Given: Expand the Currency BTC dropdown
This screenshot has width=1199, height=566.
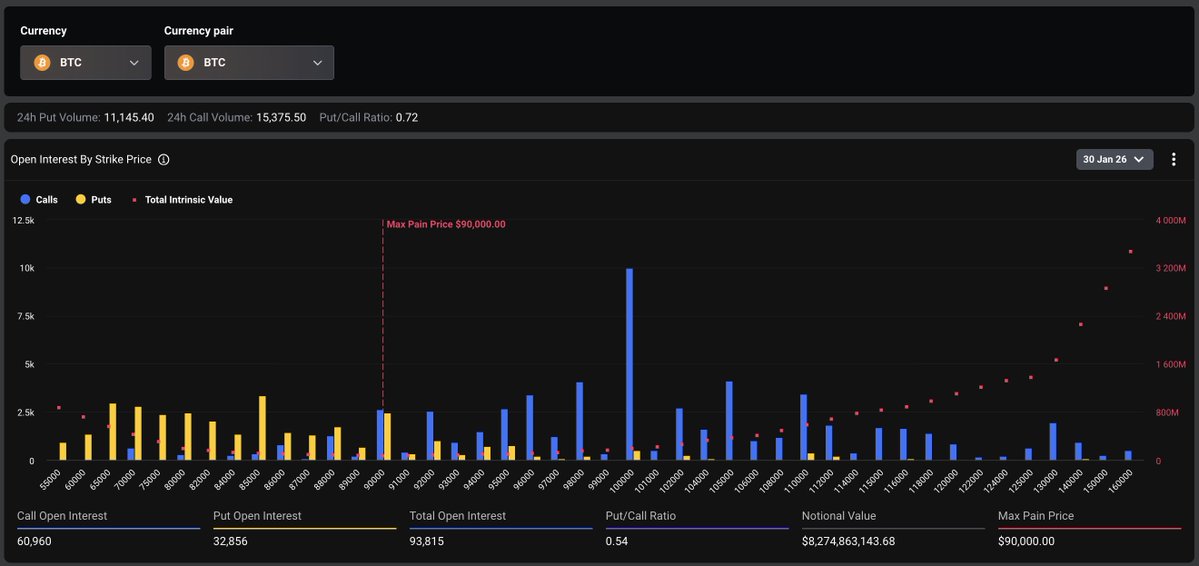Looking at the screenshot, I should [134, 62].
